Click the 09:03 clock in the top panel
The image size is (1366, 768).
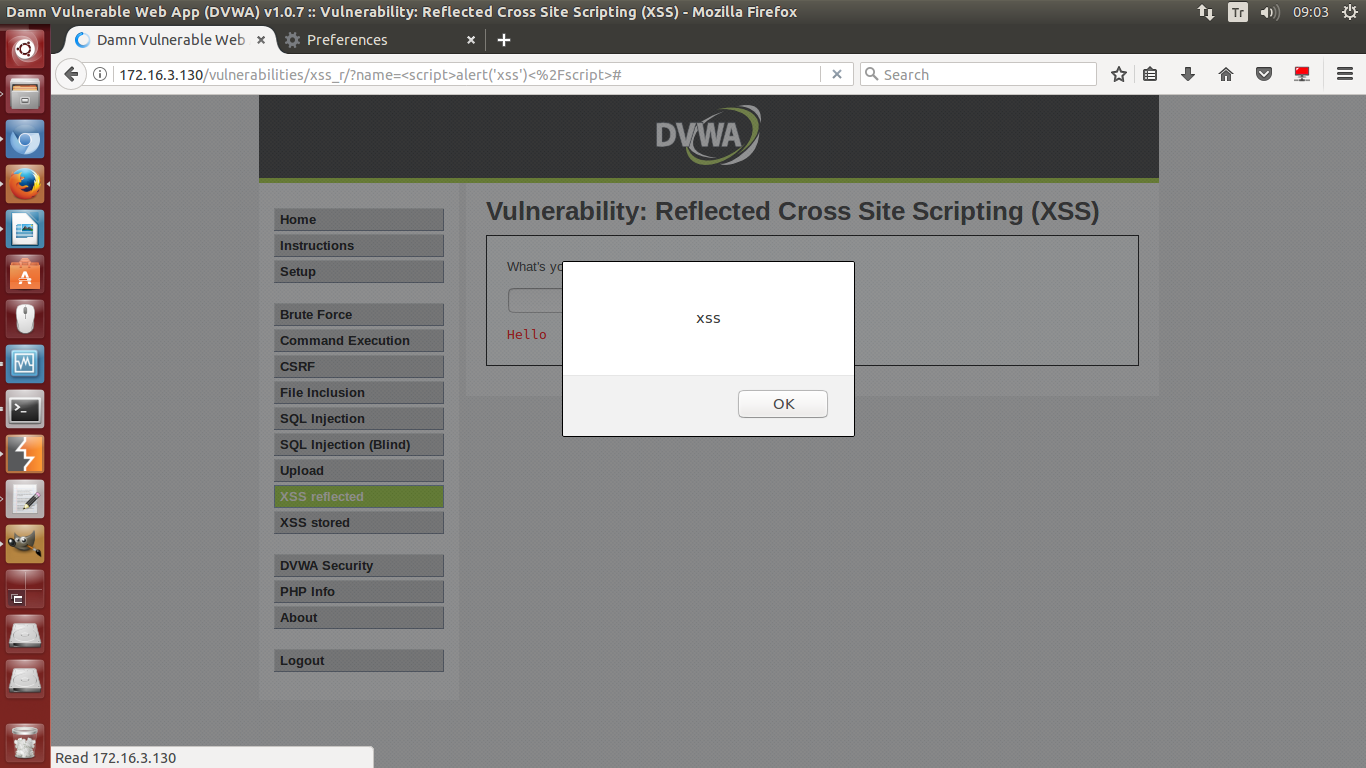1310,12
